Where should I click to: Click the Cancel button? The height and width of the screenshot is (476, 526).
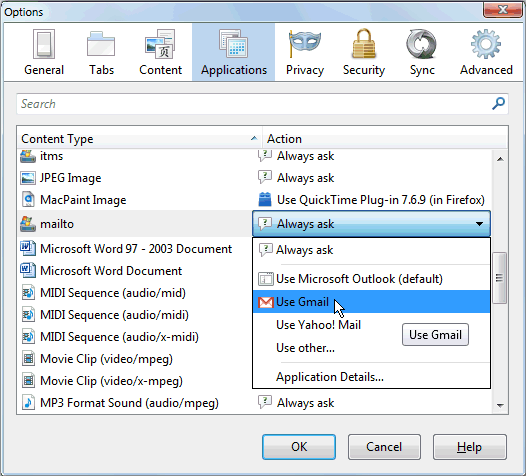[384, 447]
